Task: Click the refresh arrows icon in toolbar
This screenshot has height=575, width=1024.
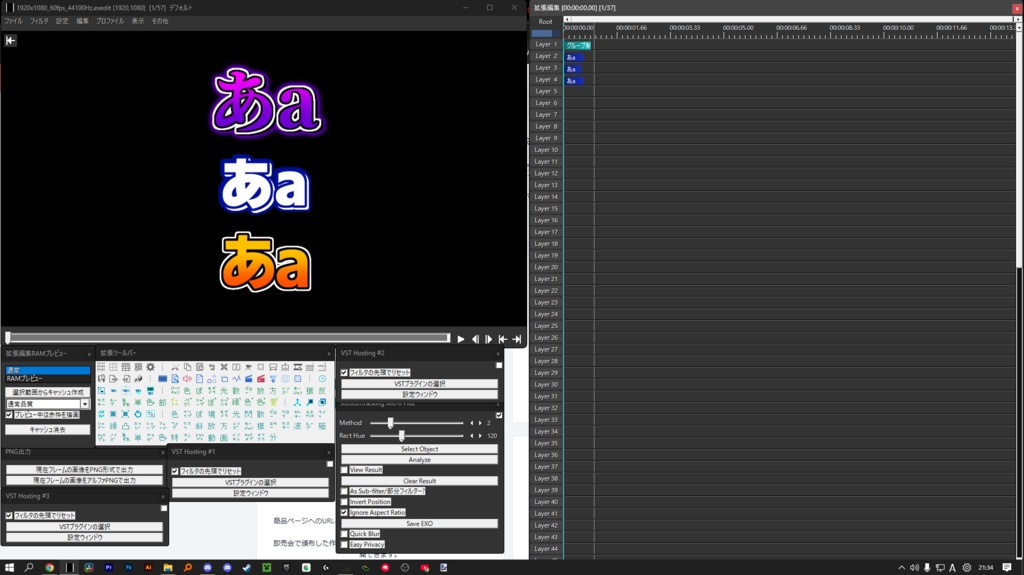Action: [x=101, y=414]
